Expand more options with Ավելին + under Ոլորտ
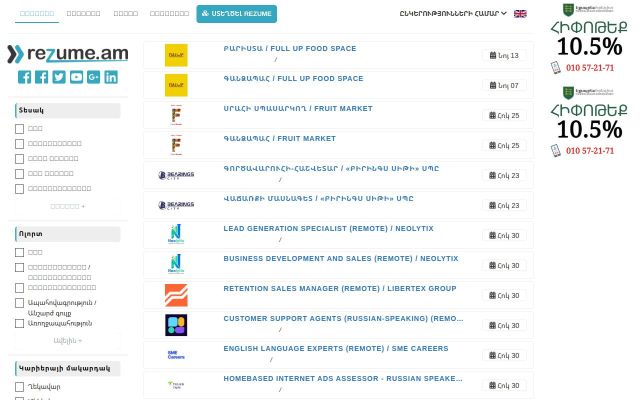The height and width of the screenshot is (400, 640). pyautogui.click(x=68, y=340)
